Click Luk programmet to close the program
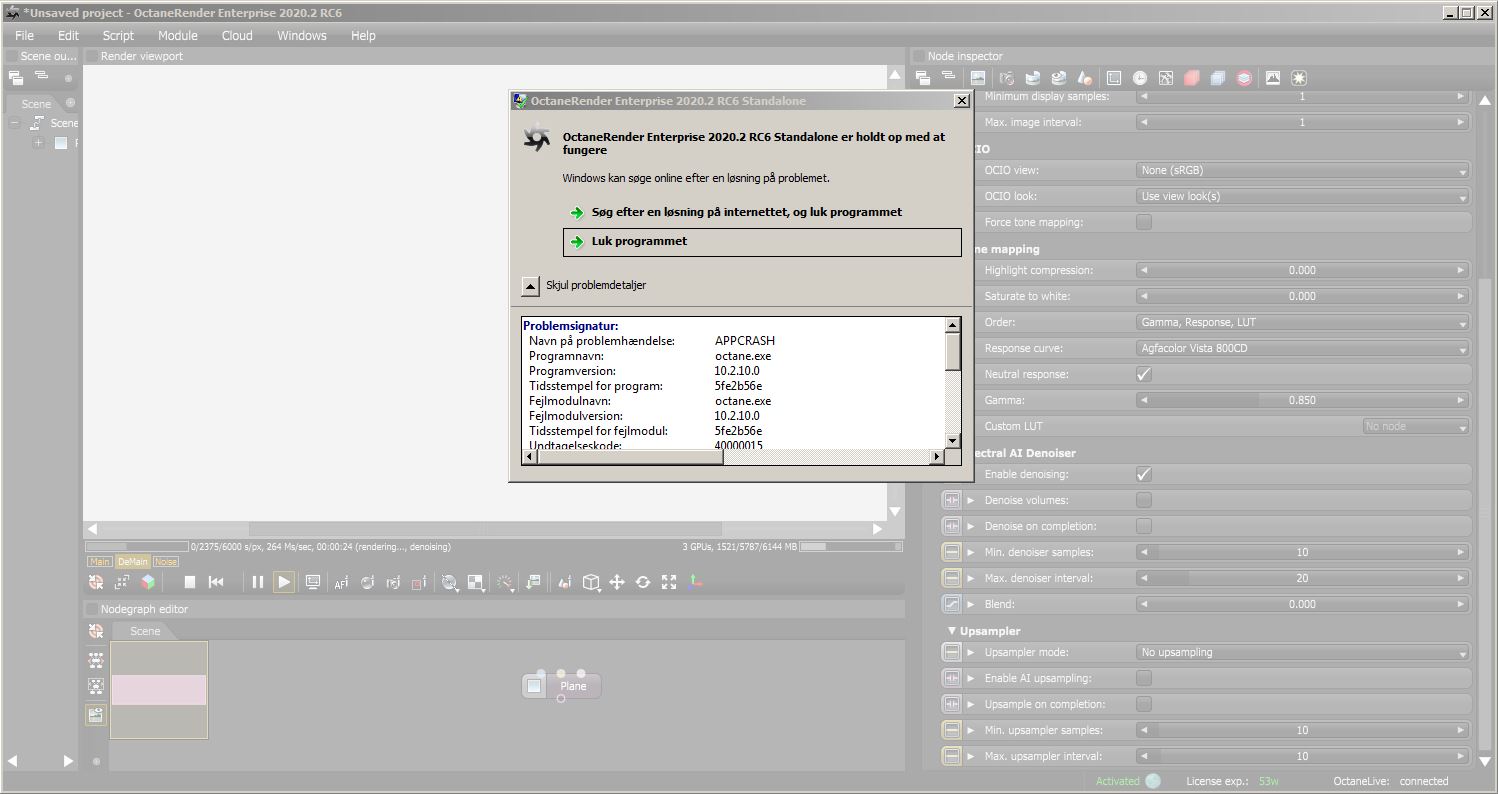Image resolution: width=1498 pixels, height=794 pixels. click(x=762, y=242)
